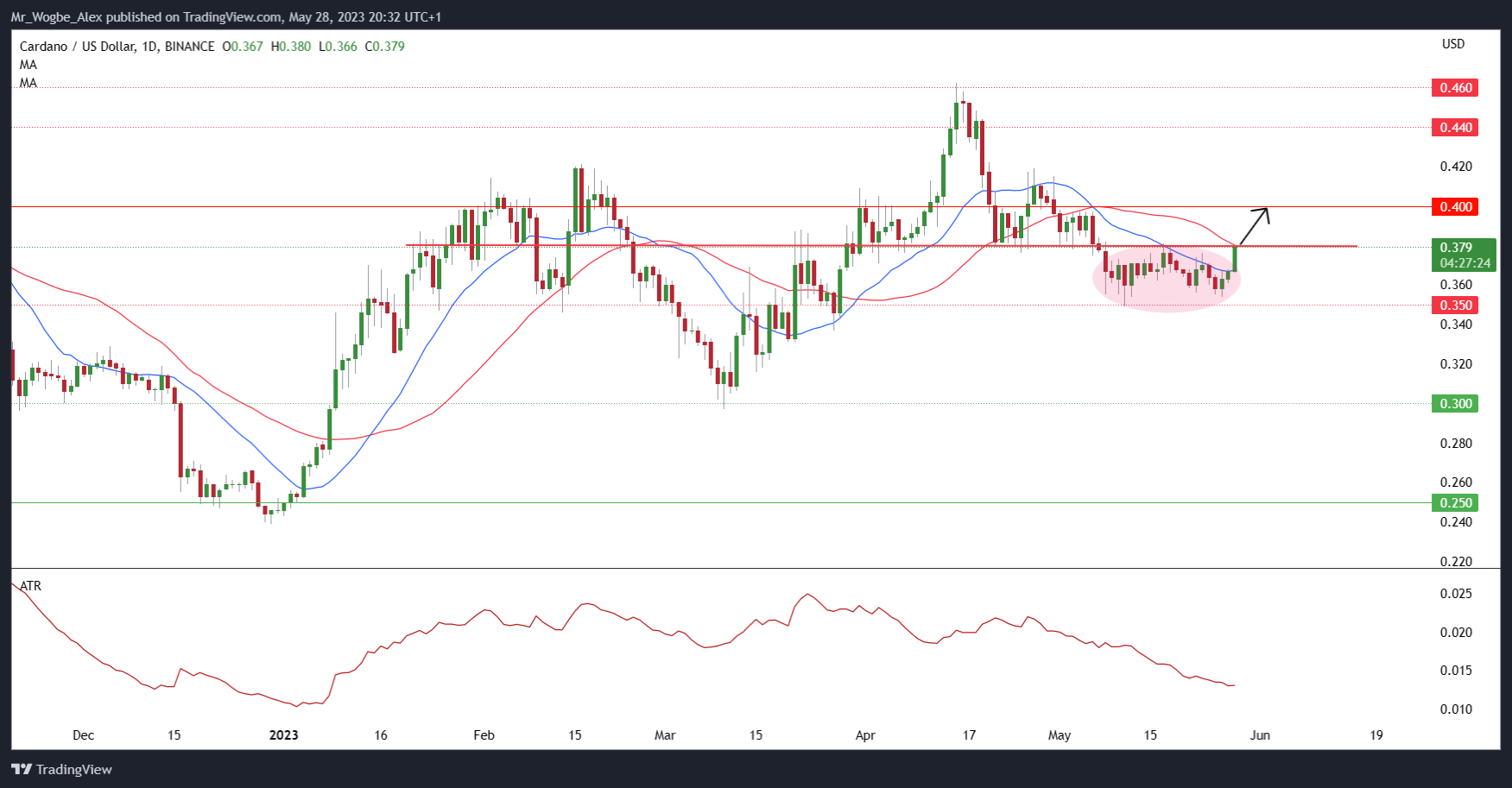Expand the first MA indicator legend

tap(28, 65)
